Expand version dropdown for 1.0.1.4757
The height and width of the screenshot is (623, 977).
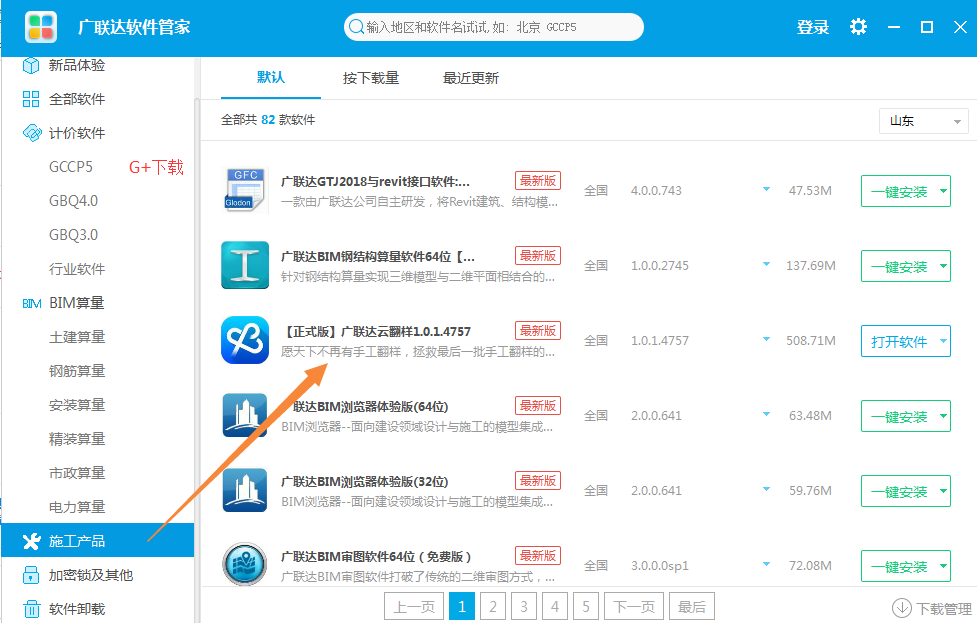766,340
